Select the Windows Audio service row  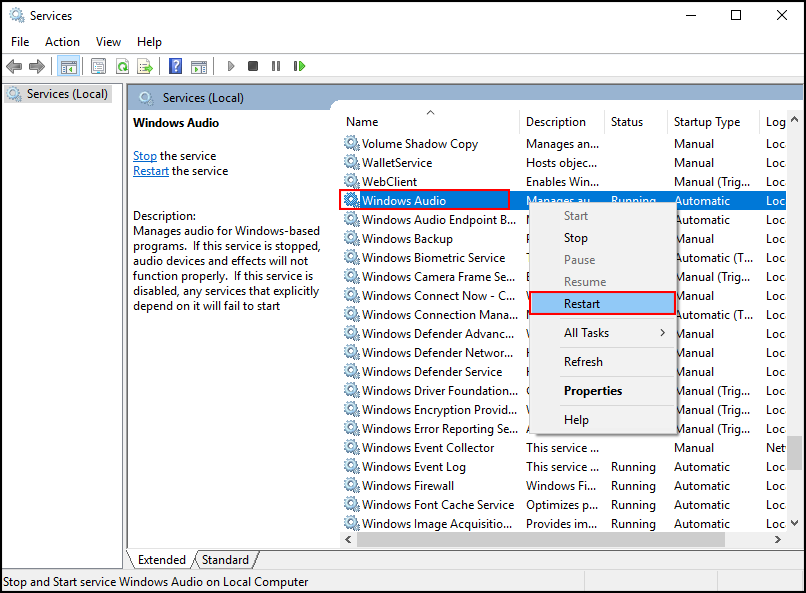click(x=563, y=200)
